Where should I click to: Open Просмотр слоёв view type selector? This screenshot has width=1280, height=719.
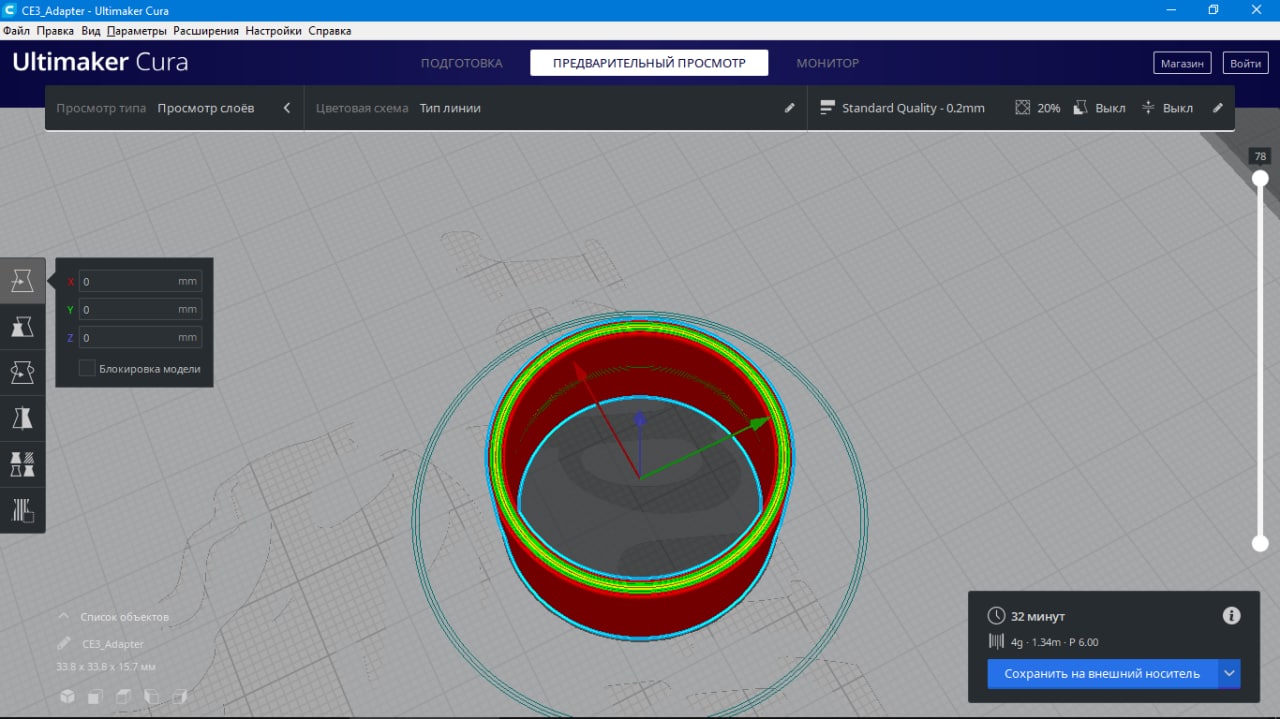pos(206,108)
